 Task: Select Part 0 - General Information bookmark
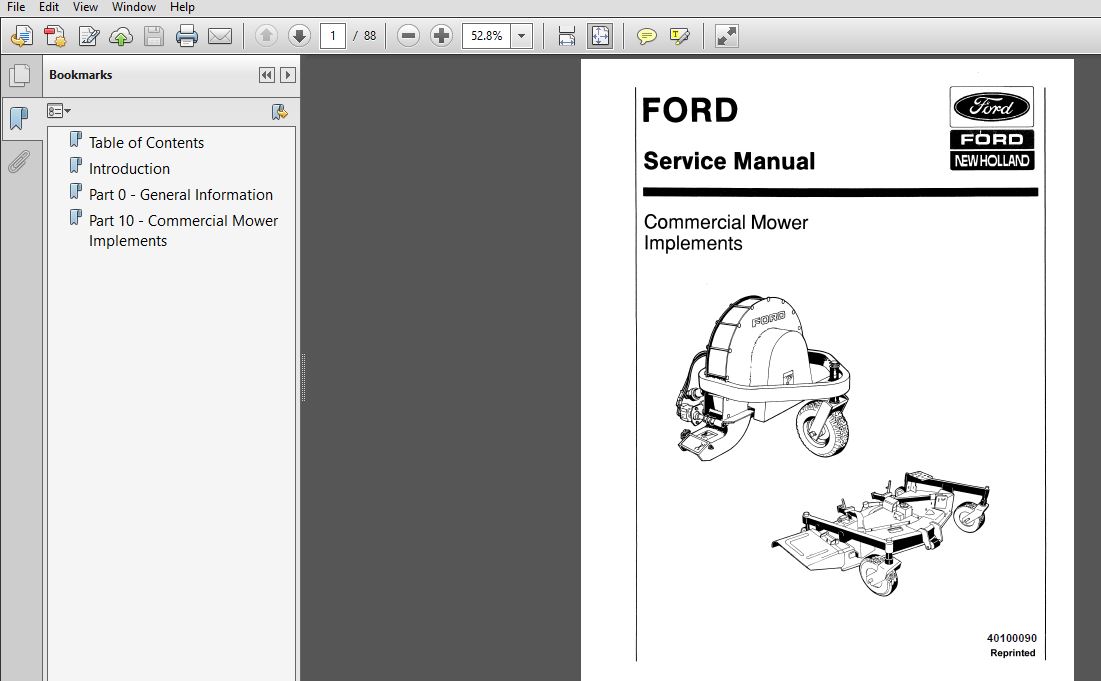tap(180, 194)
